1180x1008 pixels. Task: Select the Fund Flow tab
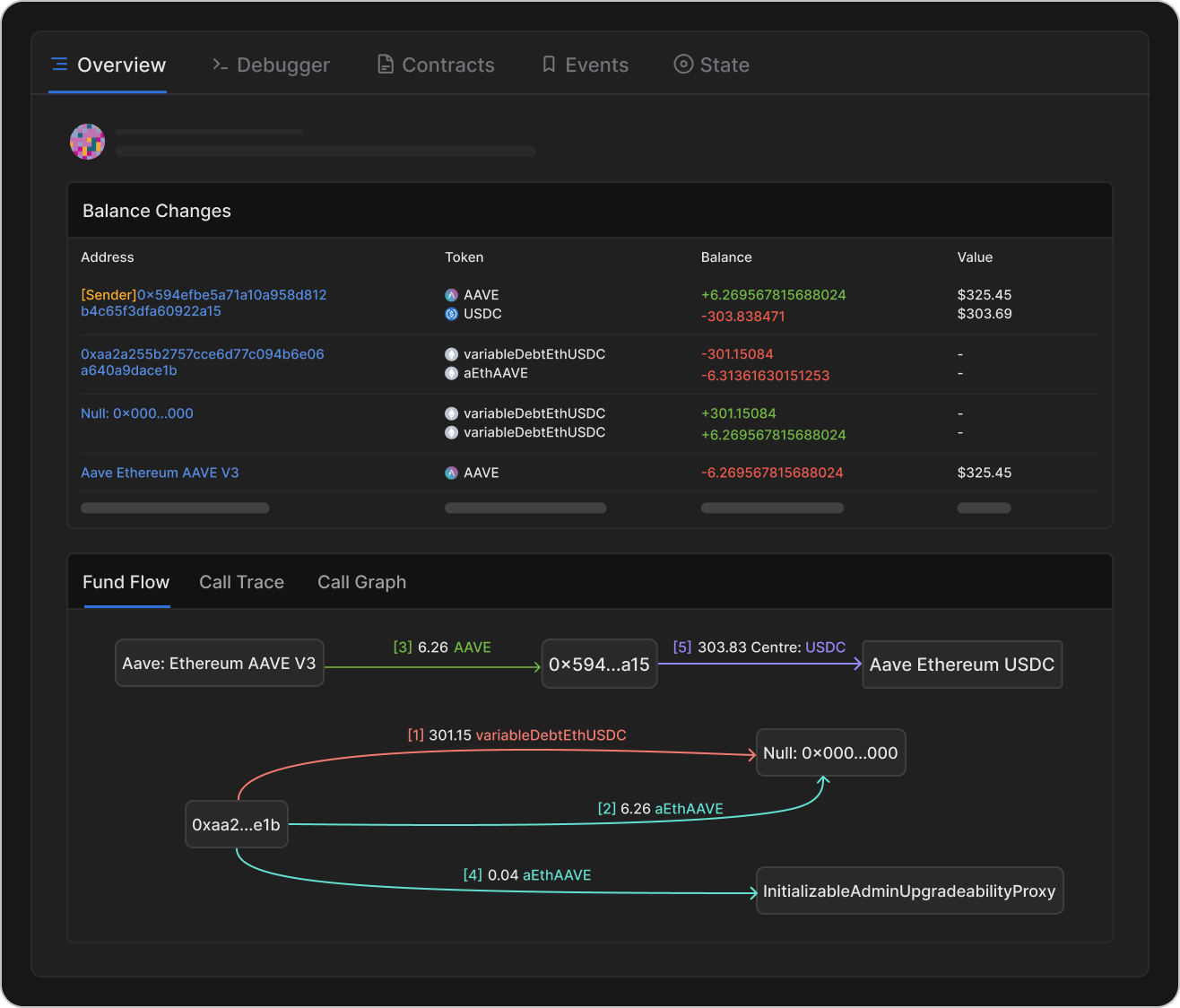pyautogui.click(x=126, y=582)
